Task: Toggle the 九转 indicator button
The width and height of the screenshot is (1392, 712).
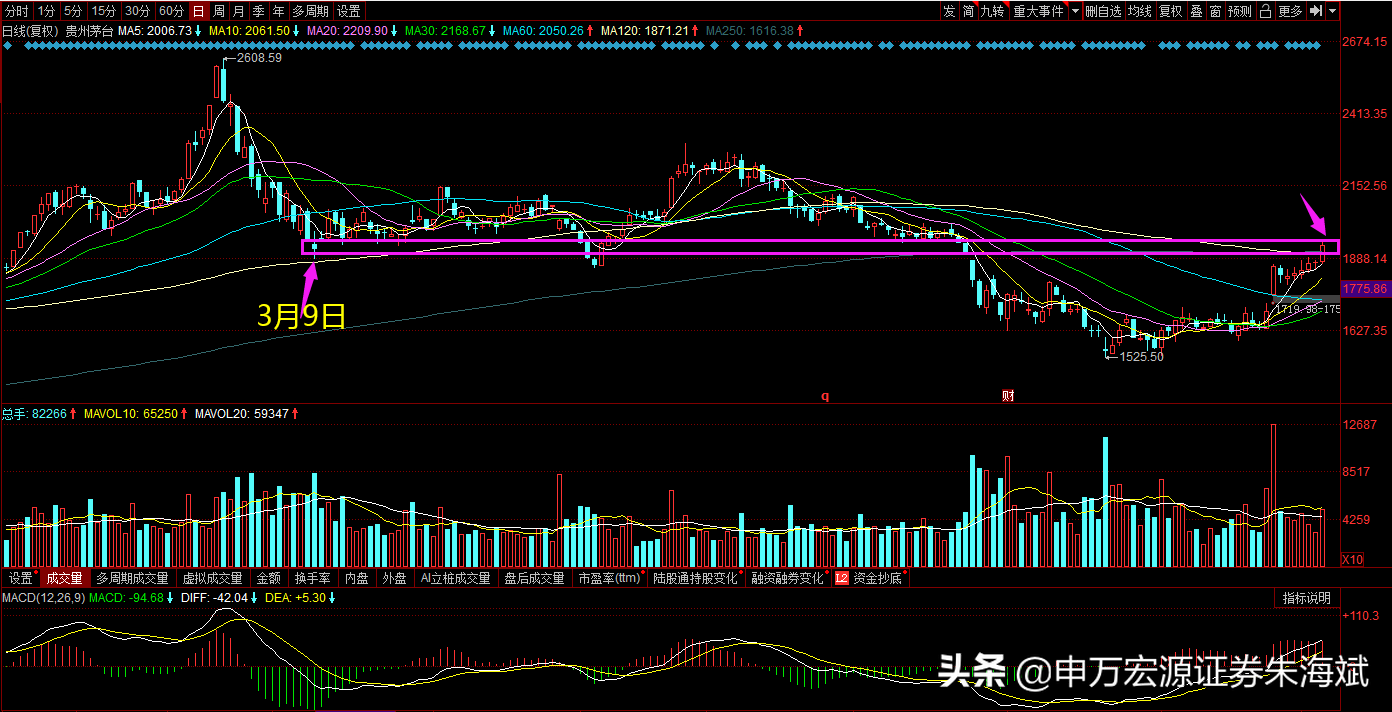Action: click(992, 11)
